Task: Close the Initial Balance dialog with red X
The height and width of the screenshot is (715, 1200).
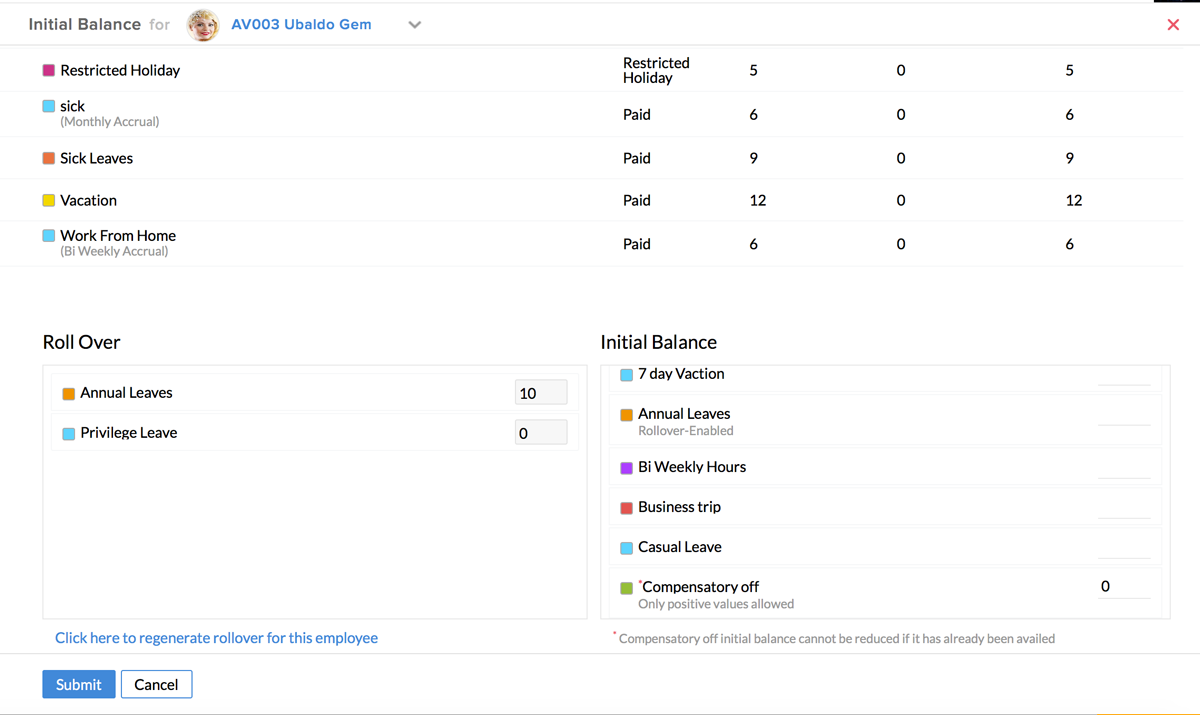Action: 1173,25
